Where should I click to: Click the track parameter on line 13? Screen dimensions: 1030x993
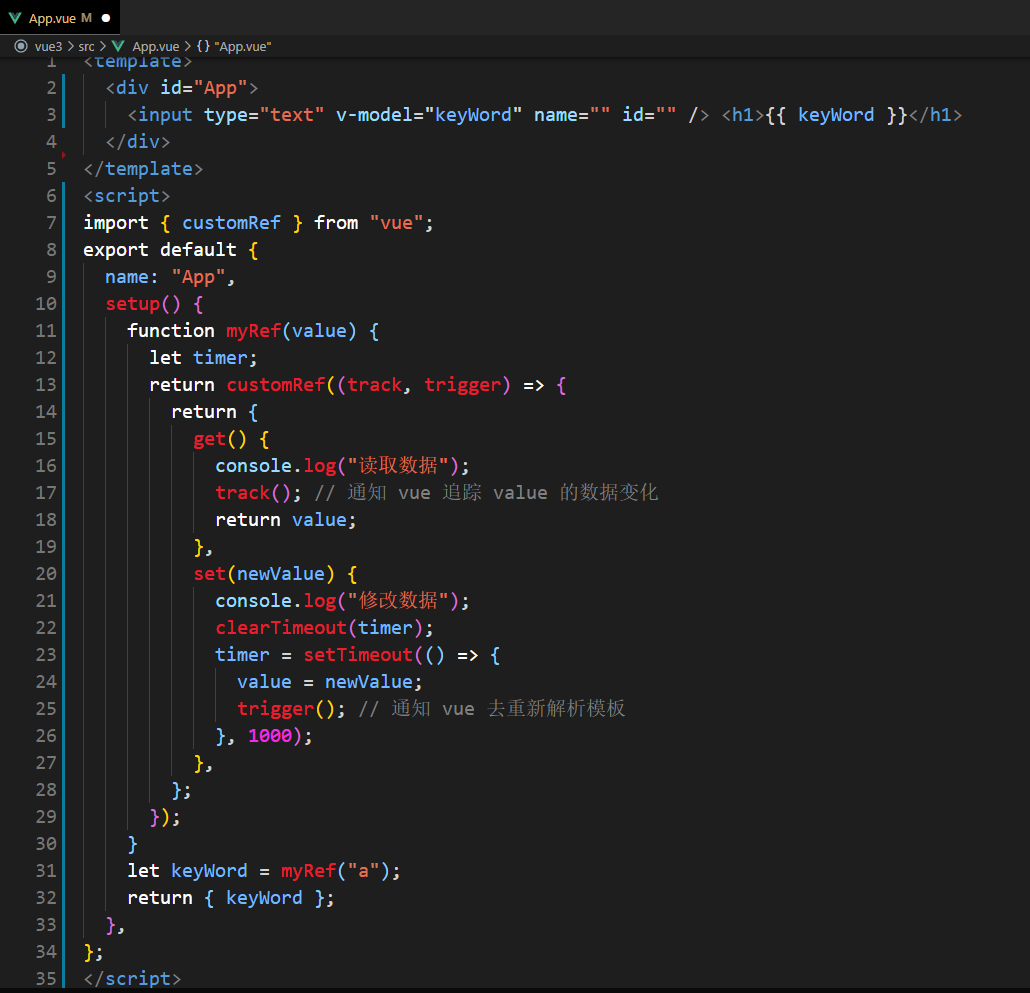point(374,385)
